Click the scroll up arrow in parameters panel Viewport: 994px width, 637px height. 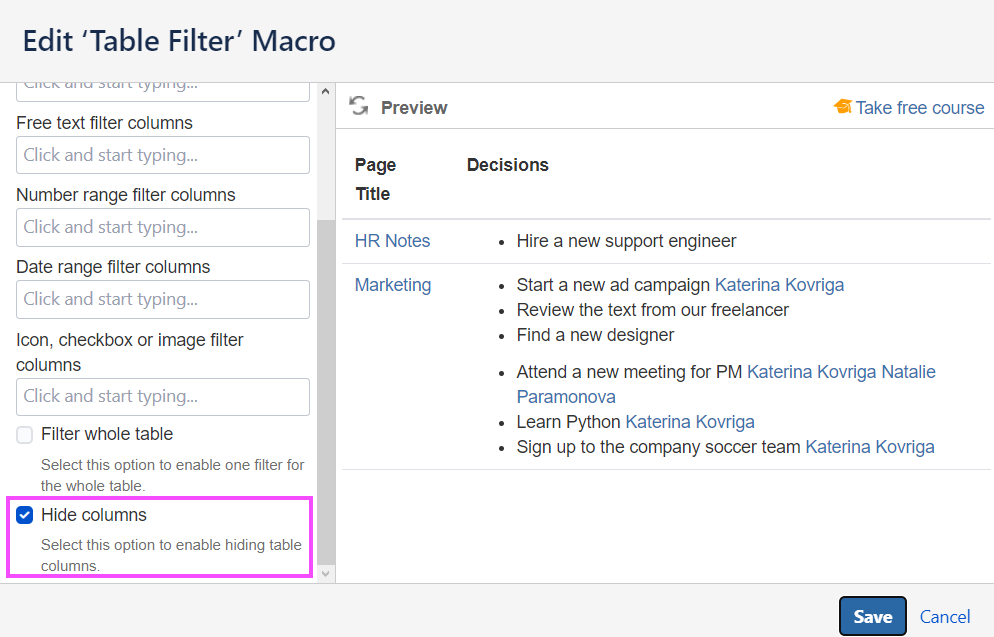pyautogui.click(x=325, y=92)
